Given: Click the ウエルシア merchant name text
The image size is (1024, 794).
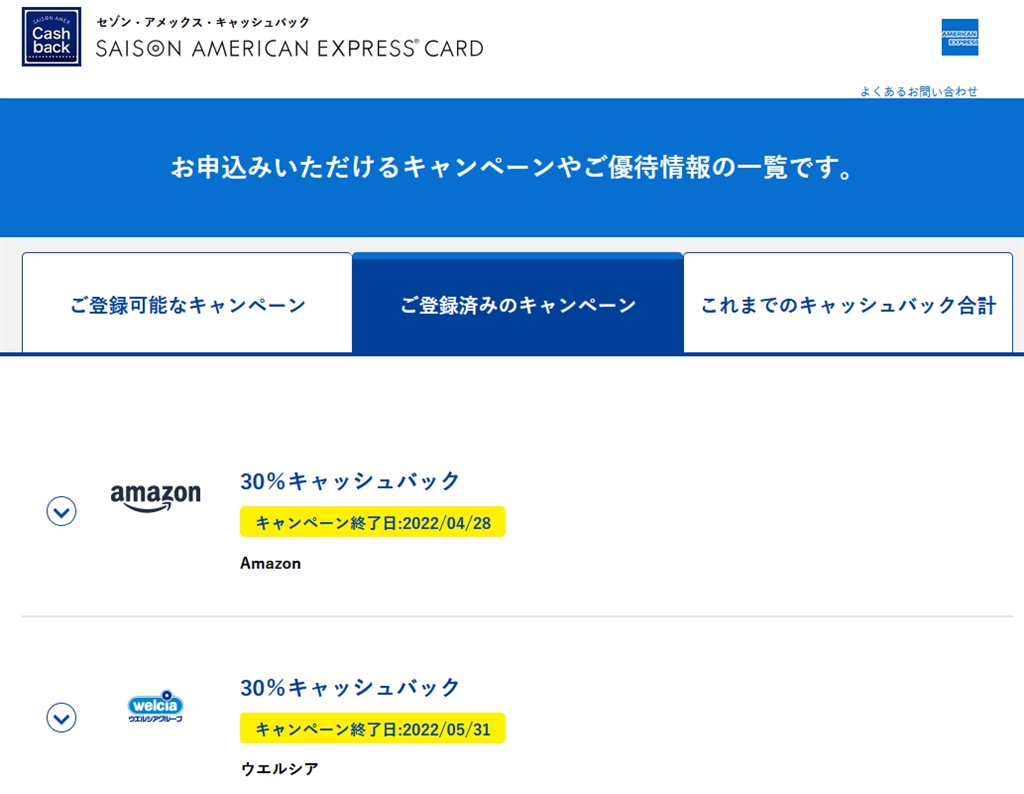Looking at the screenshot, I should (x=279, y=768).
